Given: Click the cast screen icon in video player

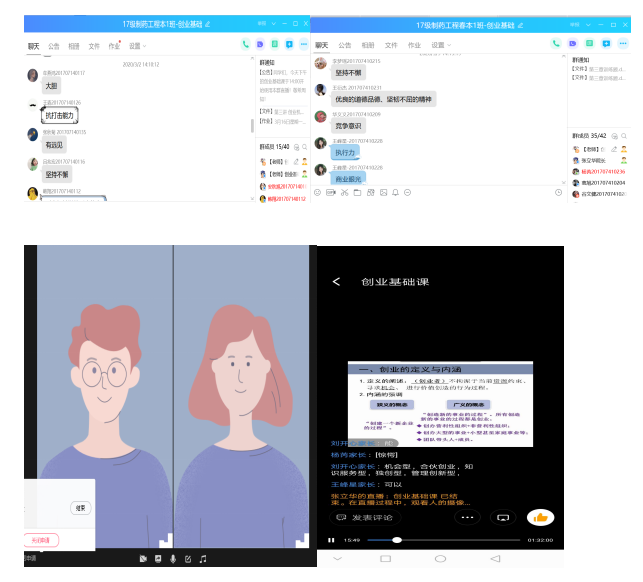Looking at the screenshot, I should tap(504, 517).
